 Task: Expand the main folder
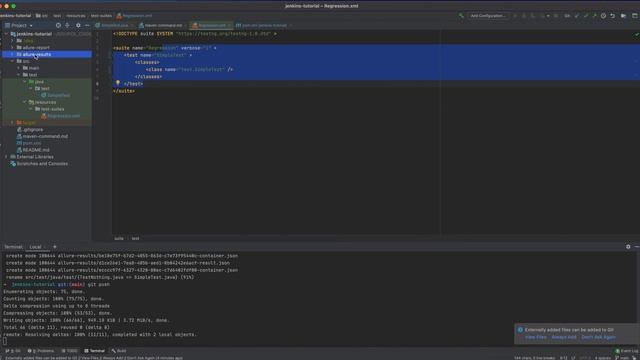coord(18,68)
